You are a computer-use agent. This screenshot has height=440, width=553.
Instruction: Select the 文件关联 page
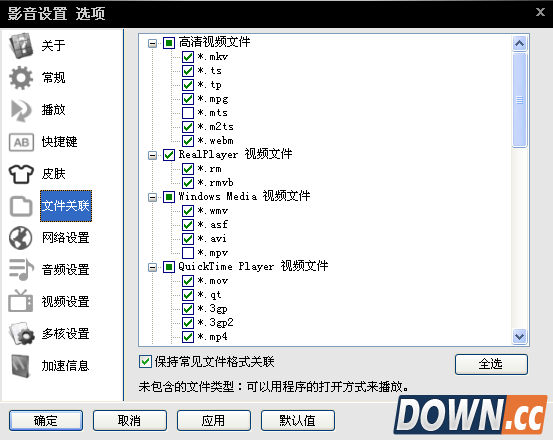(x=66, y=206)
